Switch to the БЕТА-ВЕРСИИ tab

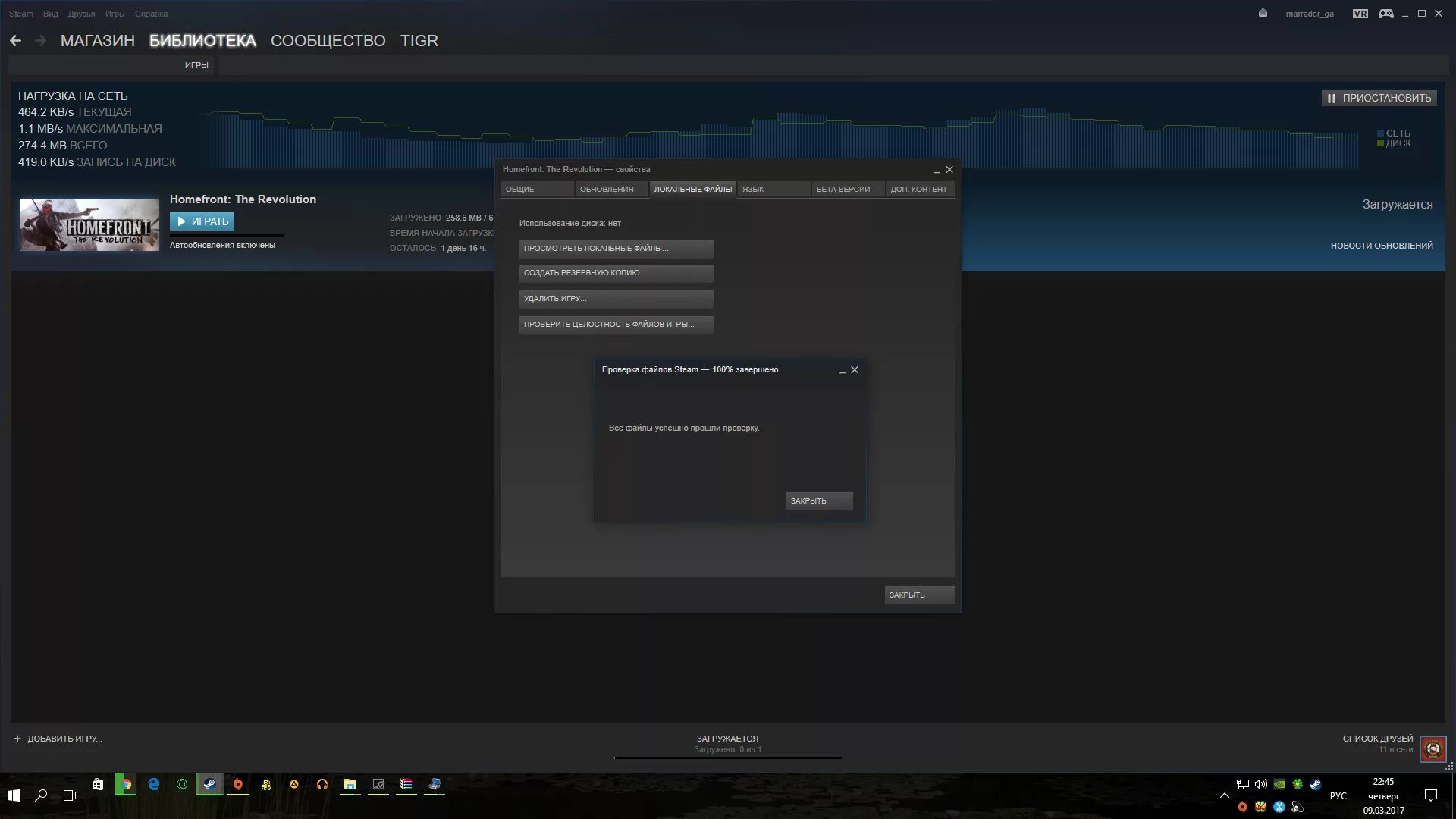pos(843,190)
